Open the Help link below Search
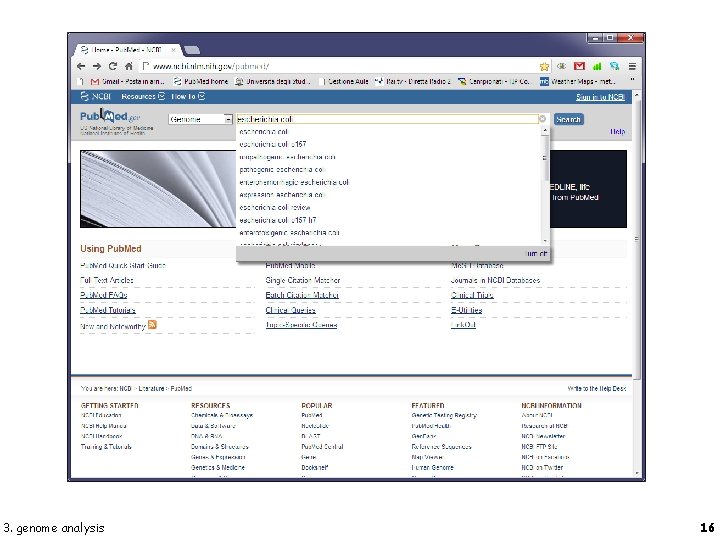Screen dimensions: 720x540 pyautogui.click(x=618, y=132)
